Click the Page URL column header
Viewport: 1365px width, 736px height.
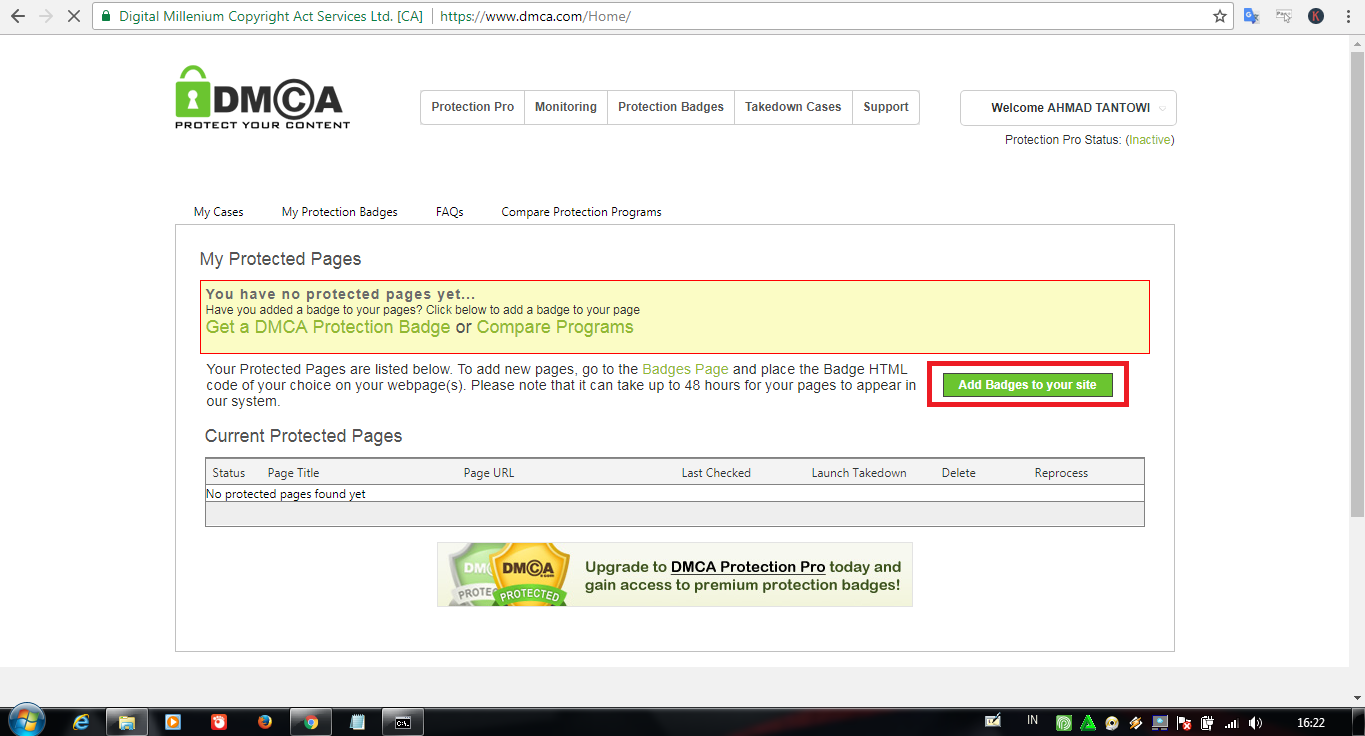(x=489, y=473)
